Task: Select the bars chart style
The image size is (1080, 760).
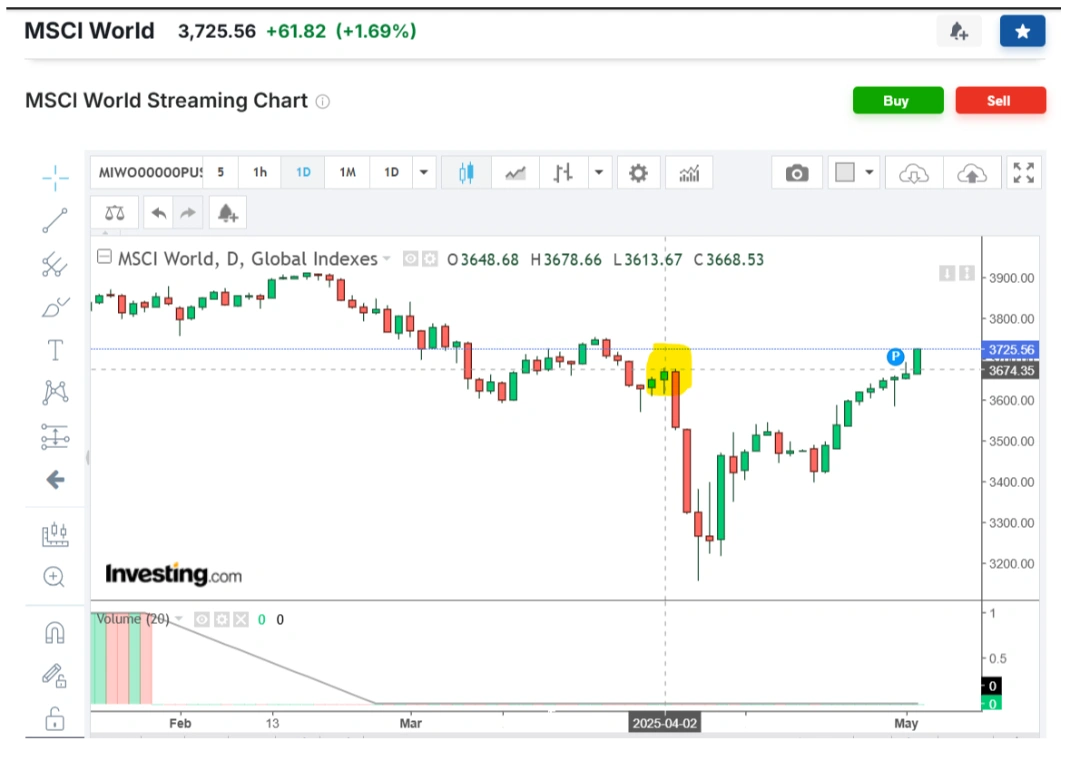Action: click(563, 173)
